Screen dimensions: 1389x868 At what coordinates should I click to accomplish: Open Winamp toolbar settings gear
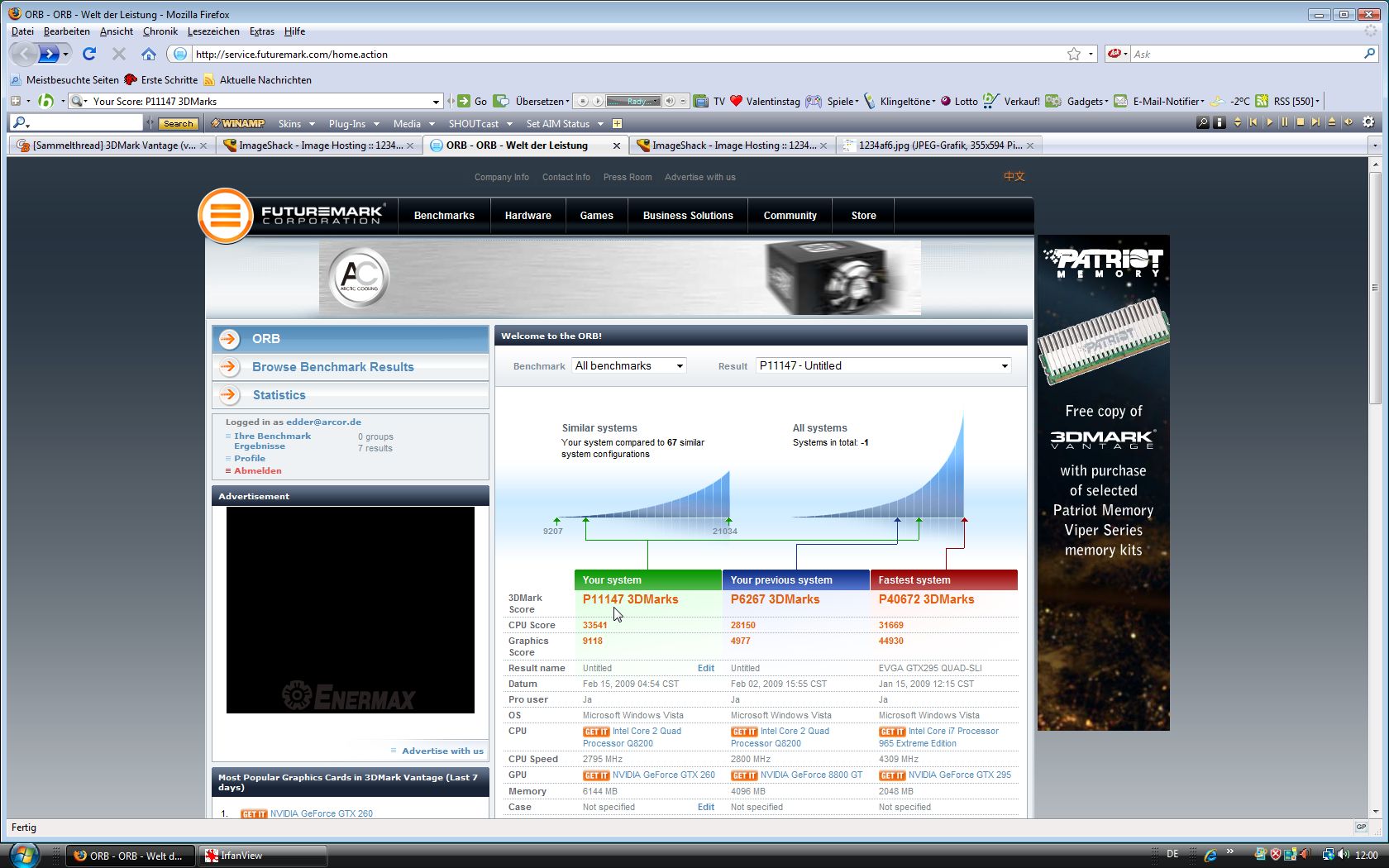coord(1368,122)
